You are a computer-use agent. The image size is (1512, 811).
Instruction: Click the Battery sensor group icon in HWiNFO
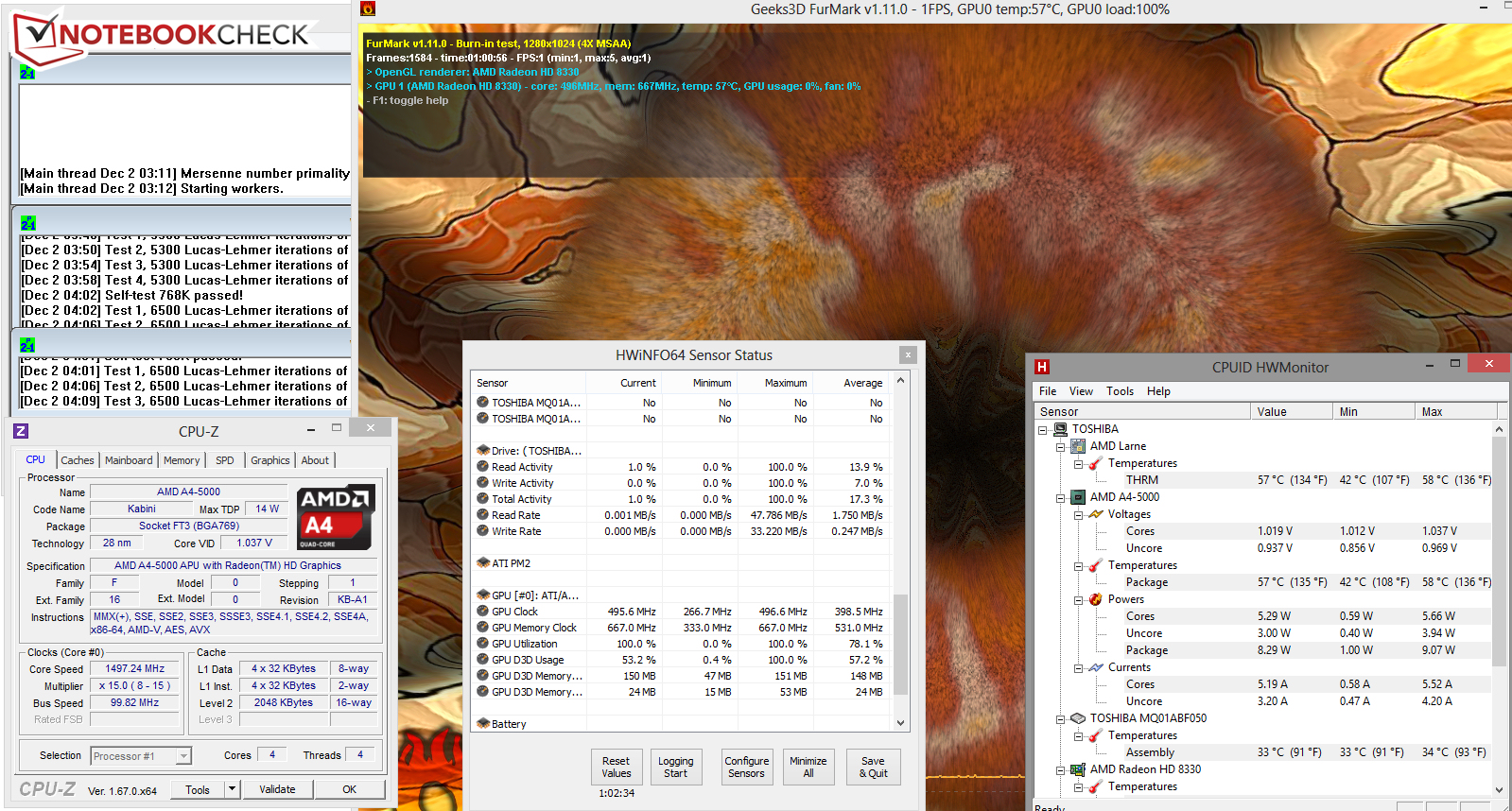coord(483,724)
